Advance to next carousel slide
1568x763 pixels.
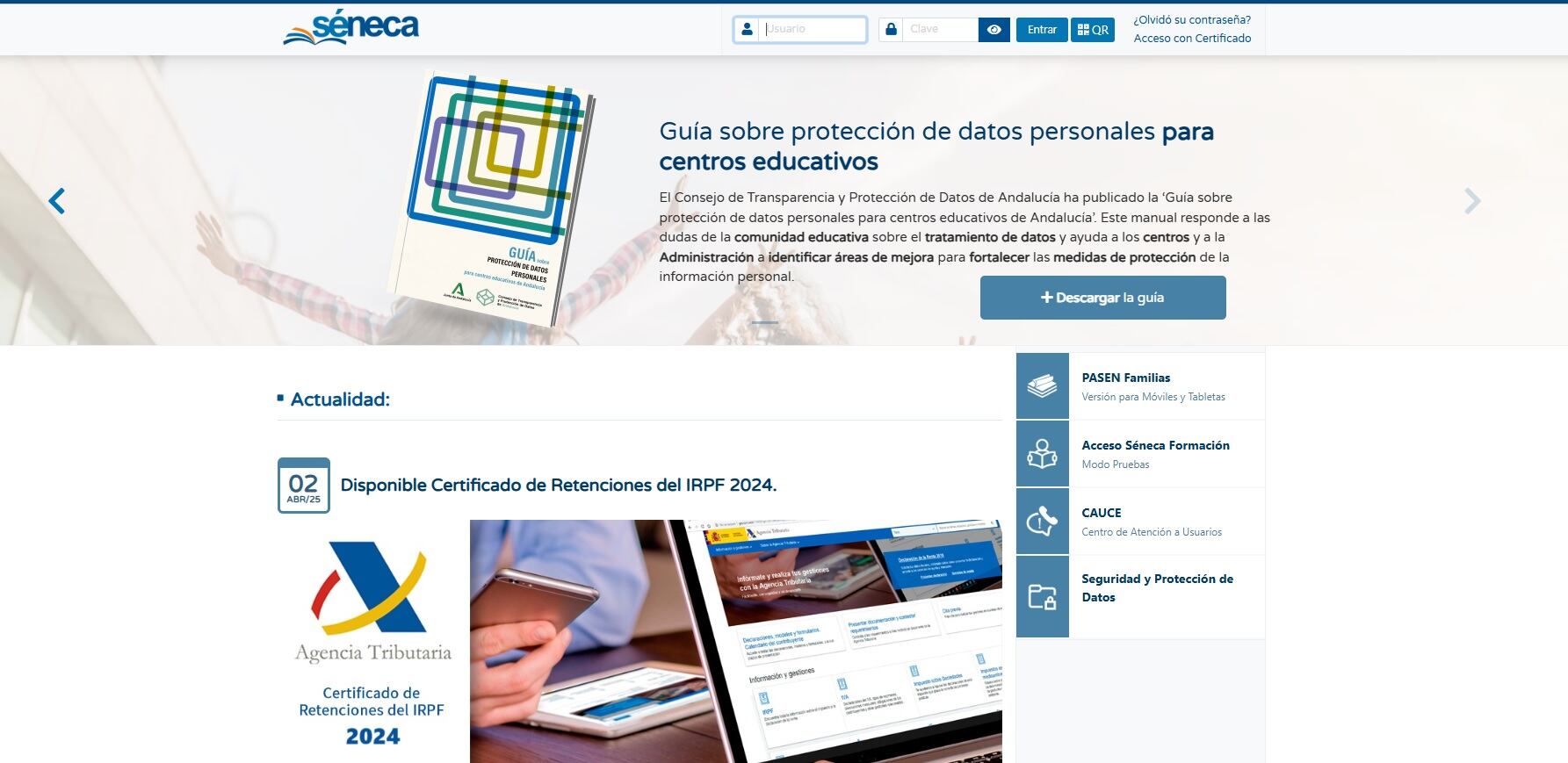click(x=1472, y=201)
